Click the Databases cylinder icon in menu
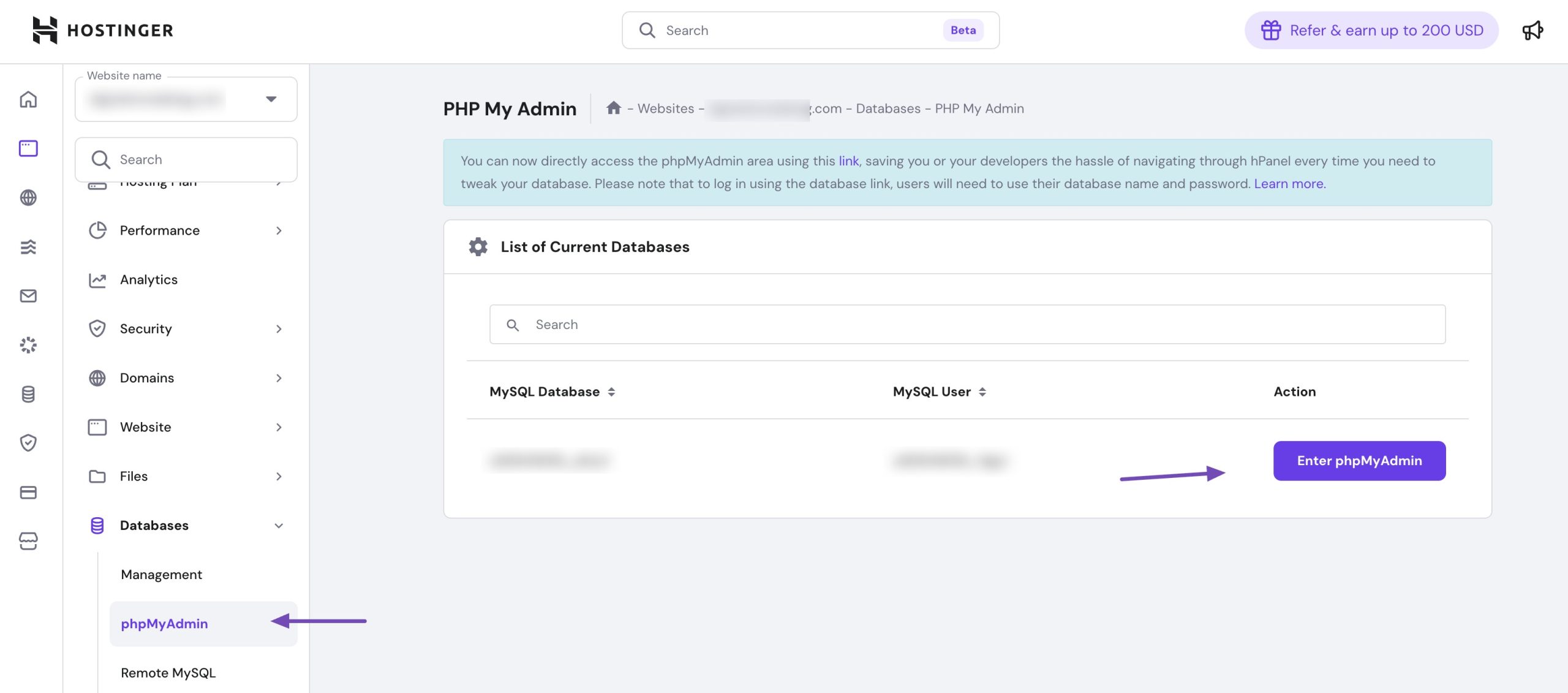 [97, 525]
